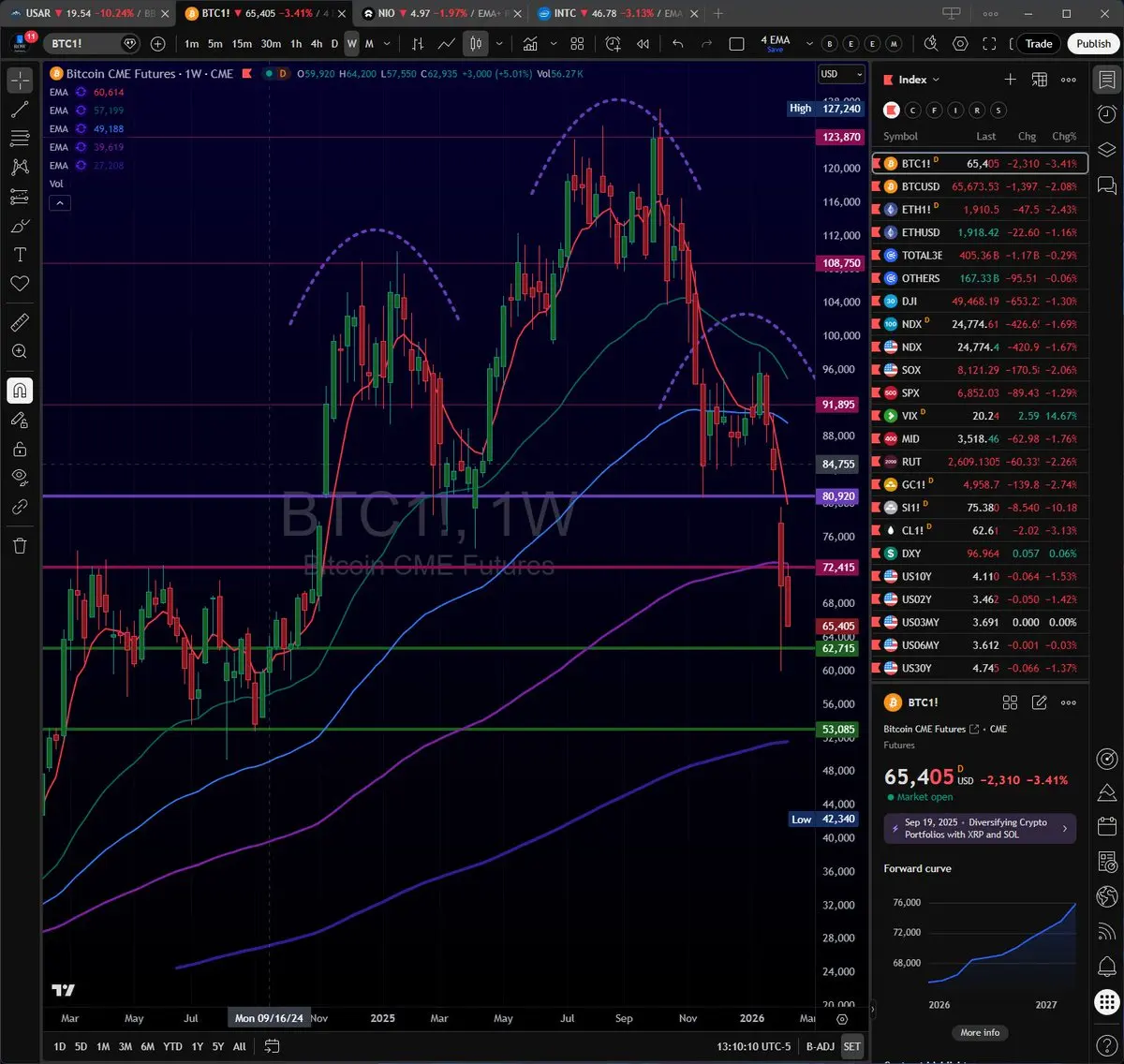Toggle hide all drawings eye icon
The width and height of the screenshot is (1124, 1064).
pyautogui.click(x=20, y=478)
